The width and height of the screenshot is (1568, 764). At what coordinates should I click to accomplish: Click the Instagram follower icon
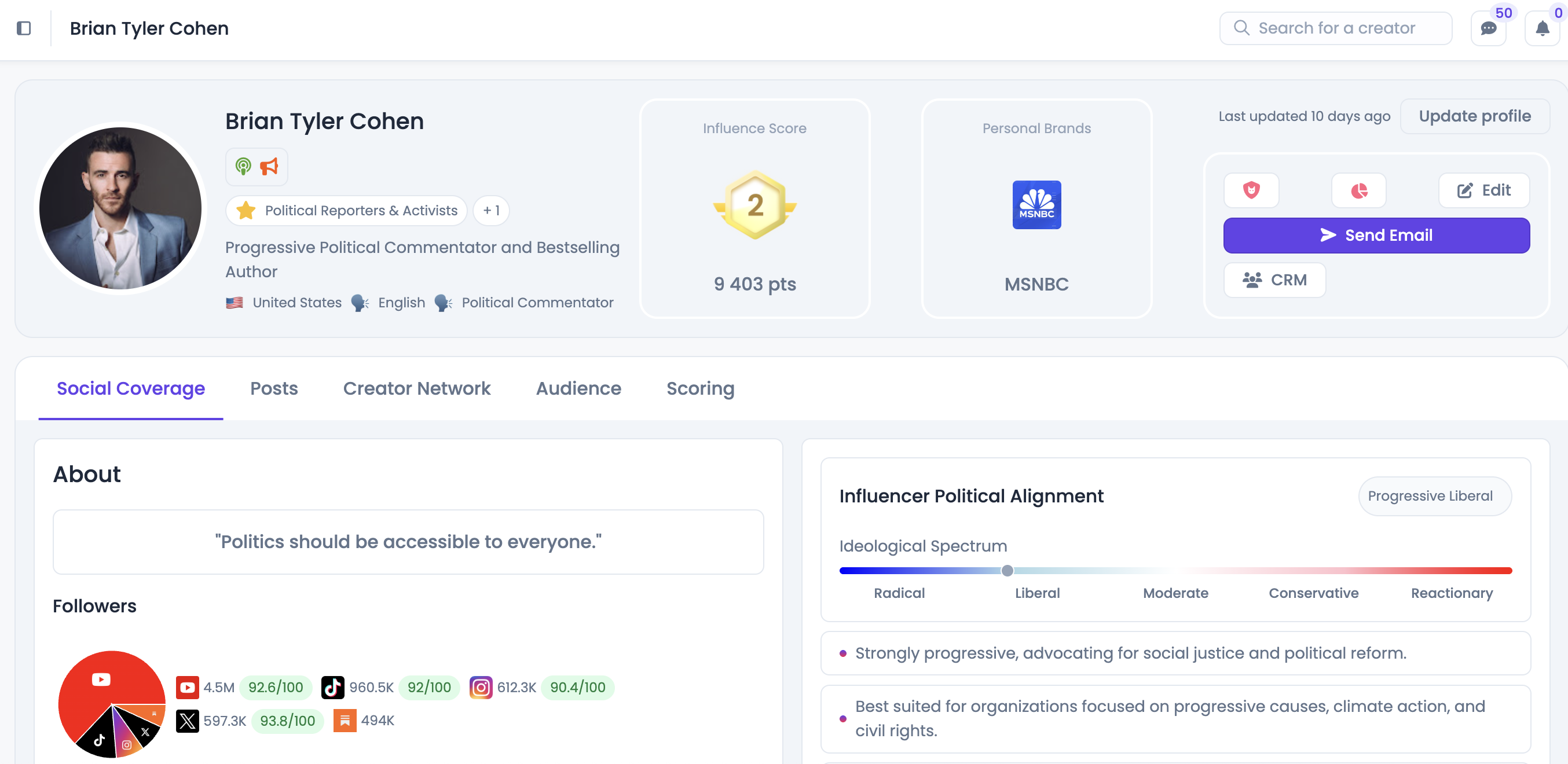[481, 688]
